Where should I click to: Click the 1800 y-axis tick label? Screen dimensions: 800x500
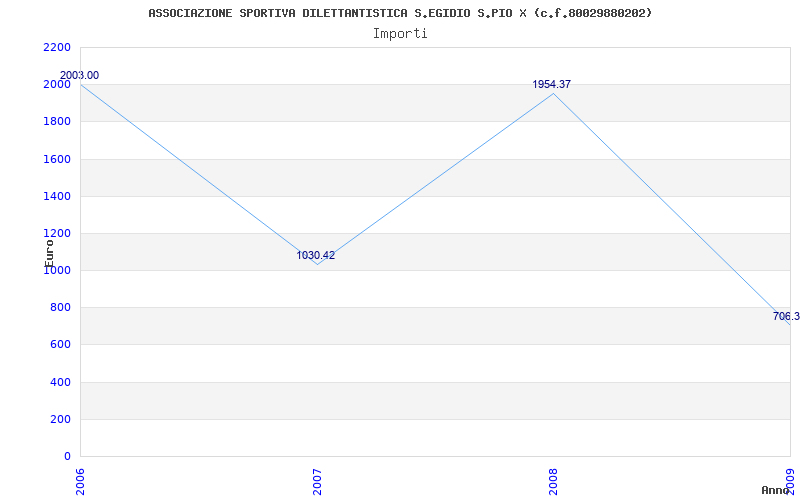click(57, 122)
